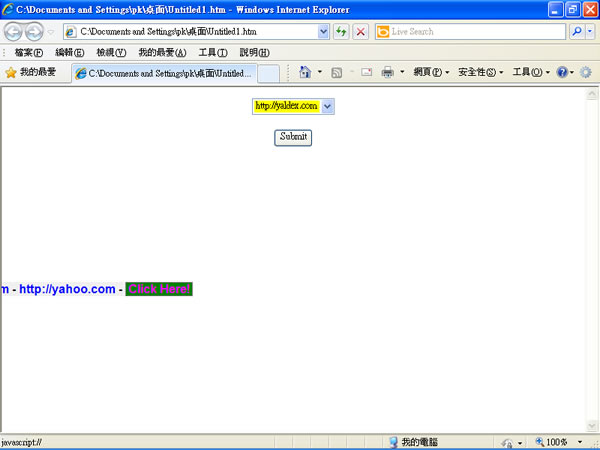
Task: Click the vertical scrollbar up arrow
Action: (592, 94)
